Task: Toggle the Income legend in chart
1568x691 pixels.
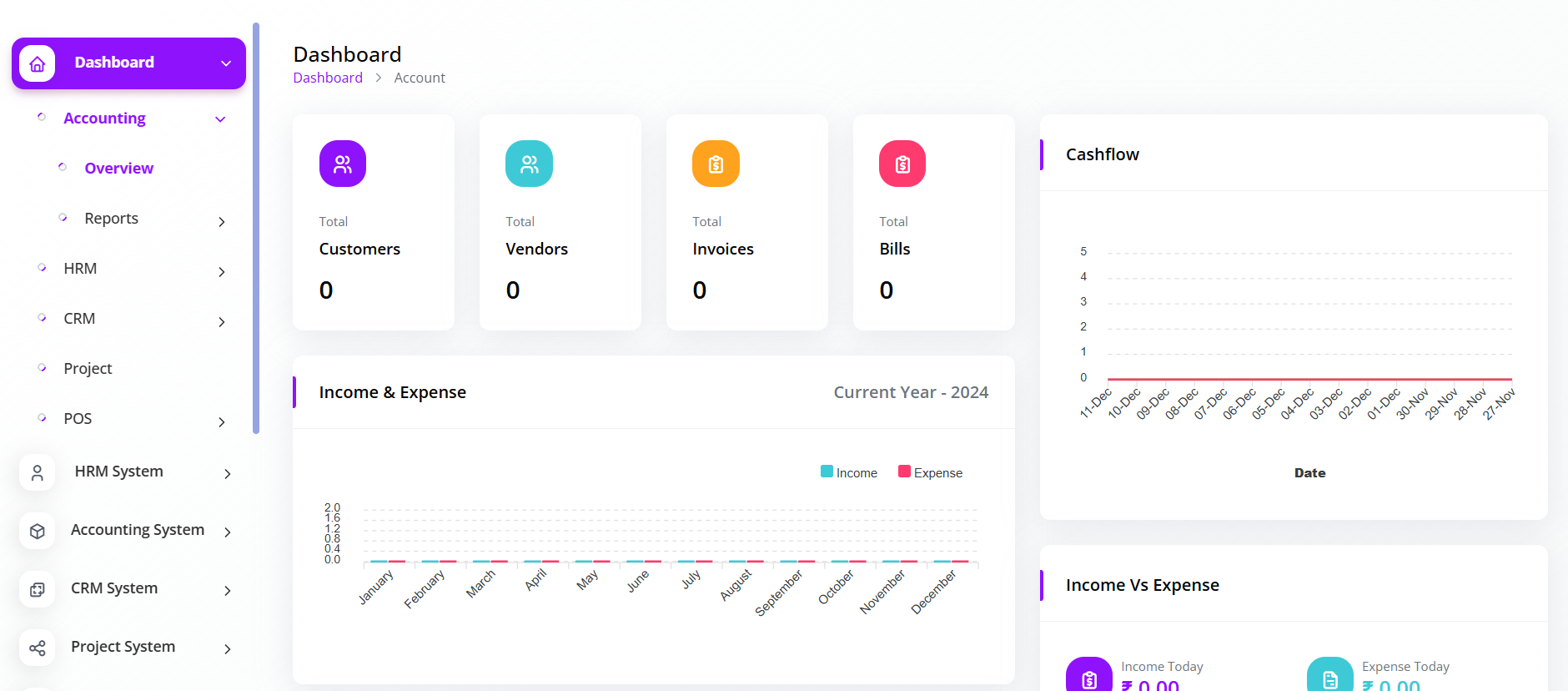Action: 849,472
